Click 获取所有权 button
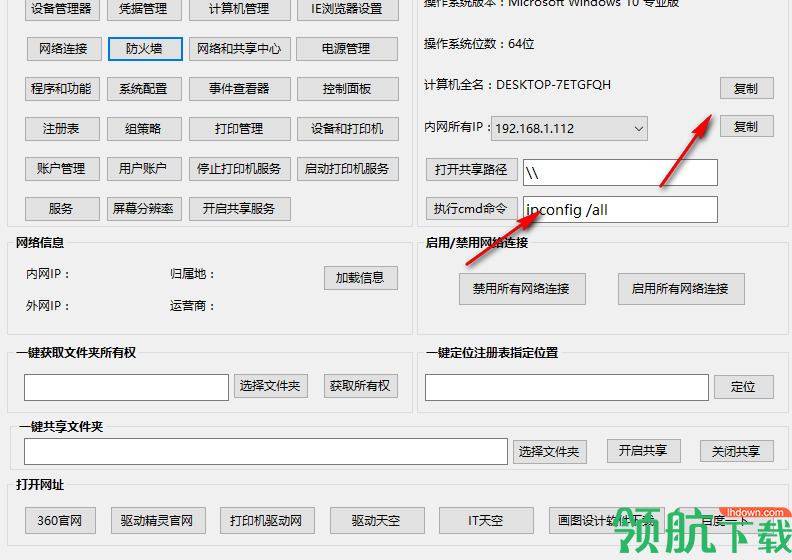Viewport: 792px width, 560px height. click(361, 386)
